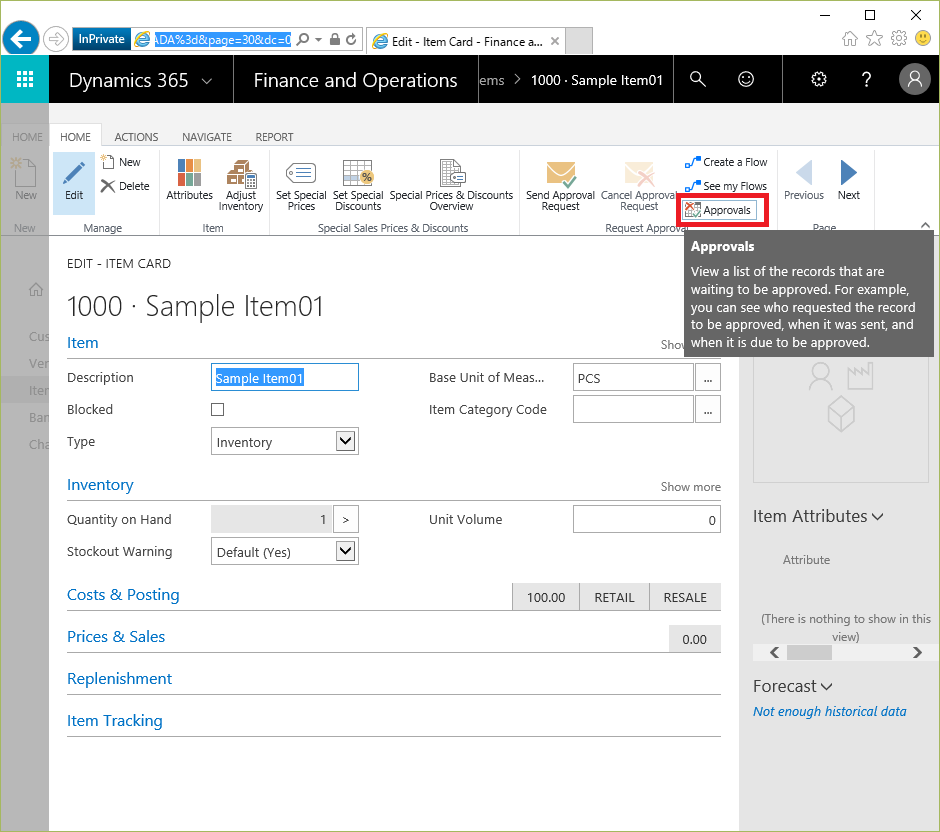Open the user profile avatar
This screenshot has height=832, width=940.
[x=914, y=79]
